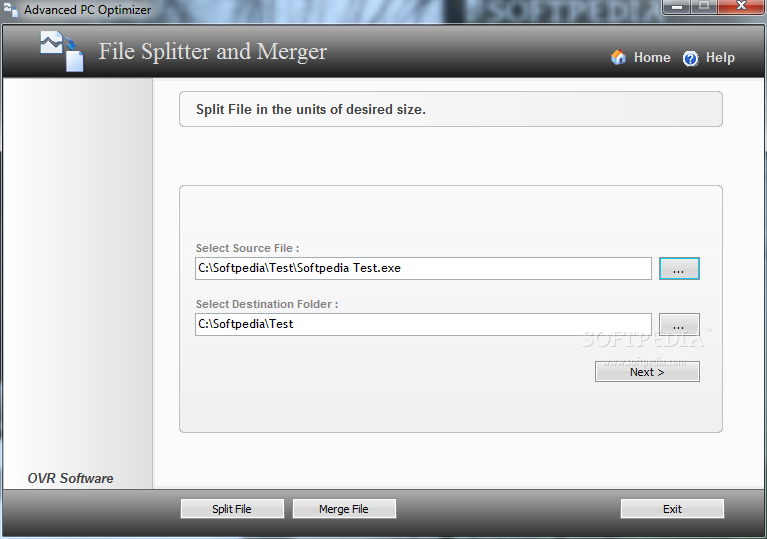This screenshot has width=767, height=539.
Task: Minimize the Advanced PC Optimizer window
Action: (677, 7)
